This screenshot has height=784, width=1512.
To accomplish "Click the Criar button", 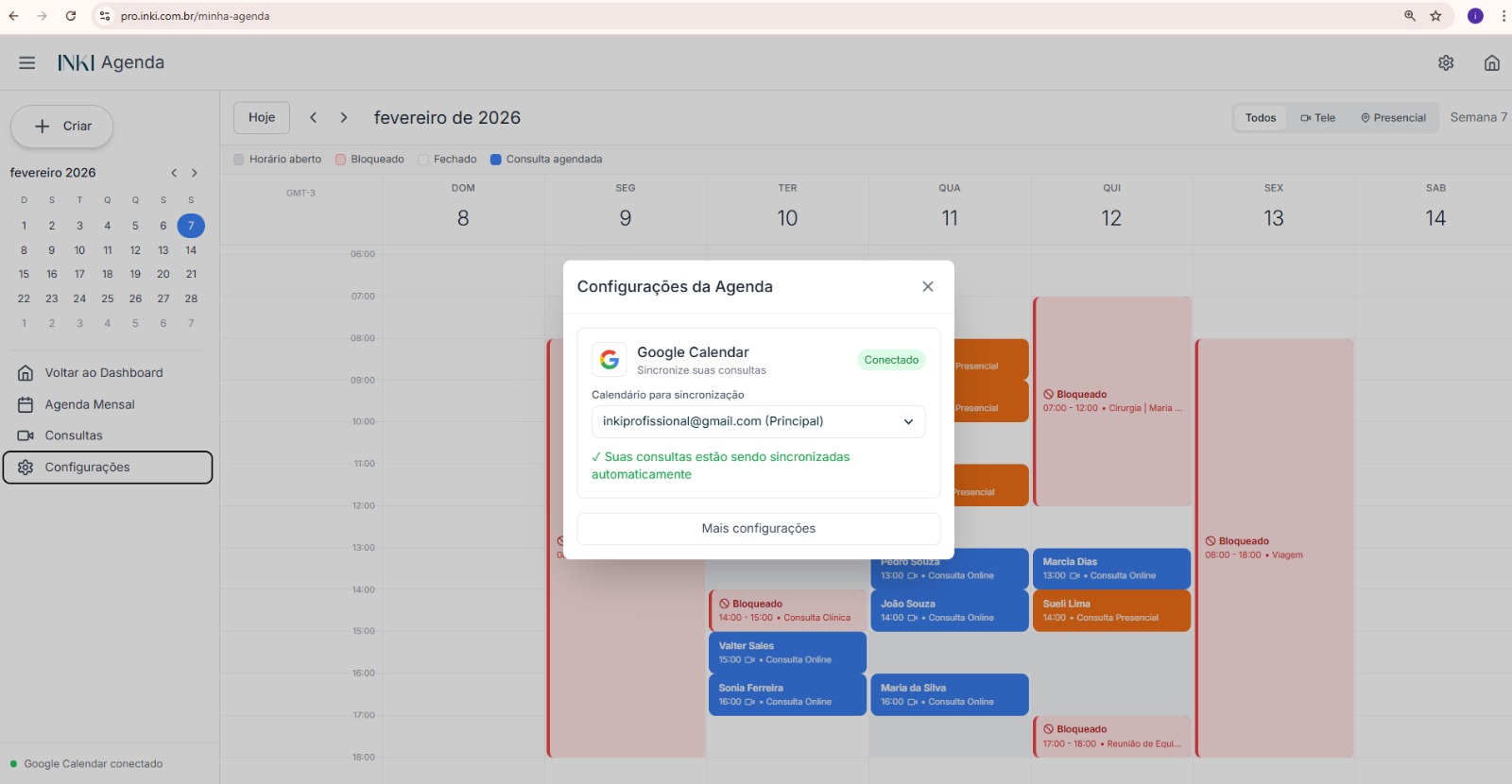I will 62,127.
